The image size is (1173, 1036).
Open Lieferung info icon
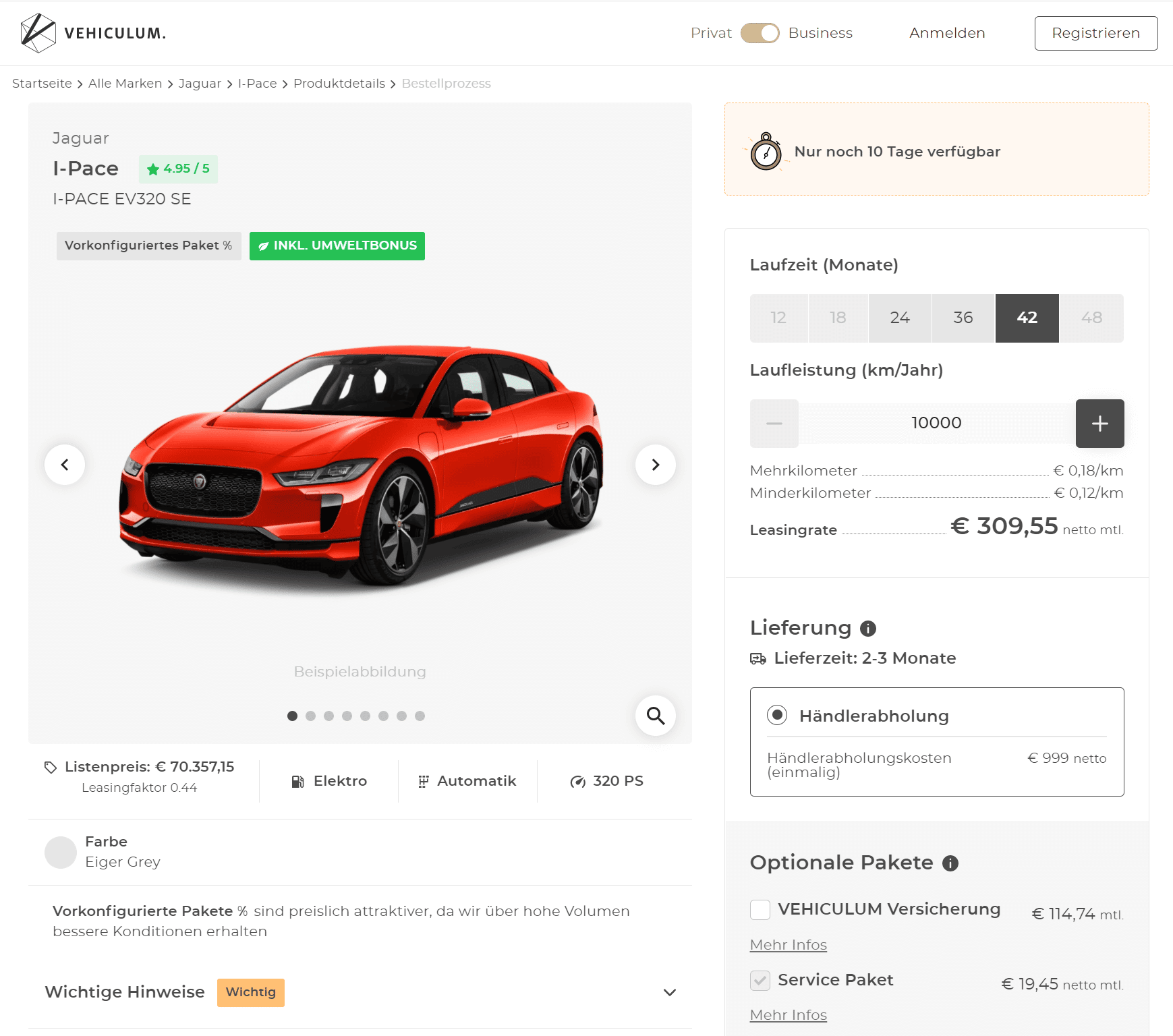coord(868,629)
